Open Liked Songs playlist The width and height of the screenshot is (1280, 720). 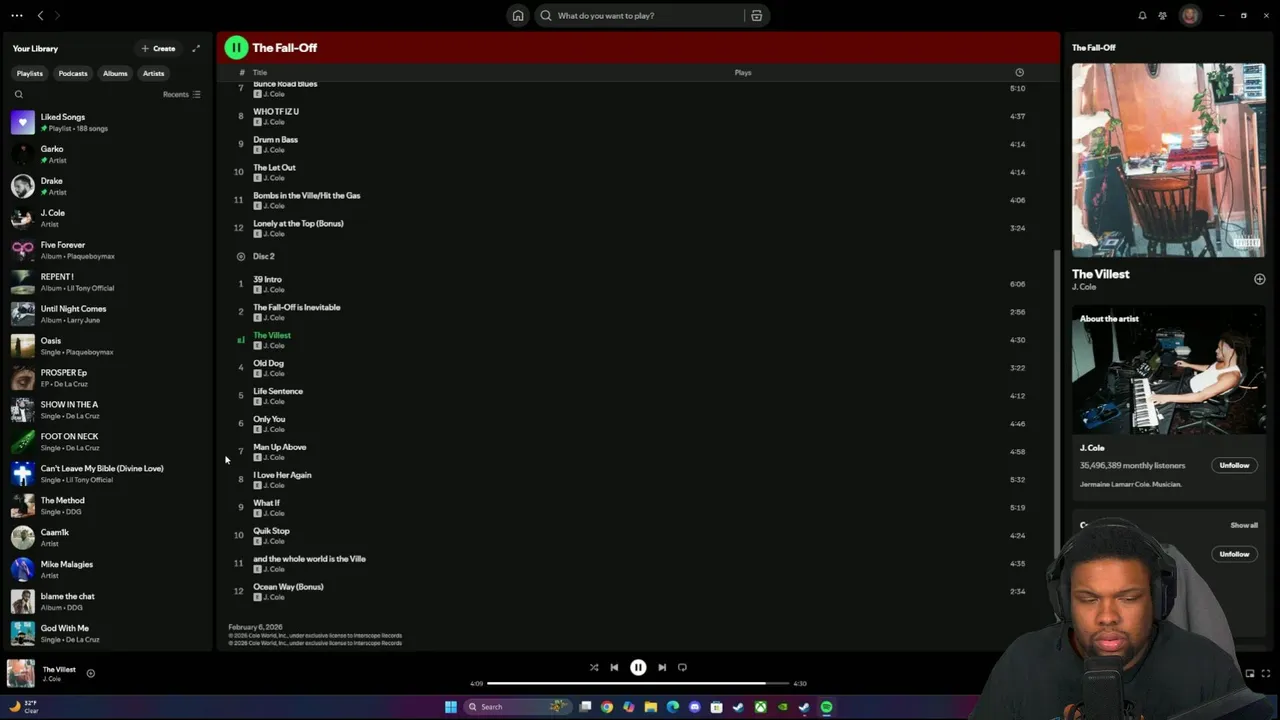click(107, 122)
